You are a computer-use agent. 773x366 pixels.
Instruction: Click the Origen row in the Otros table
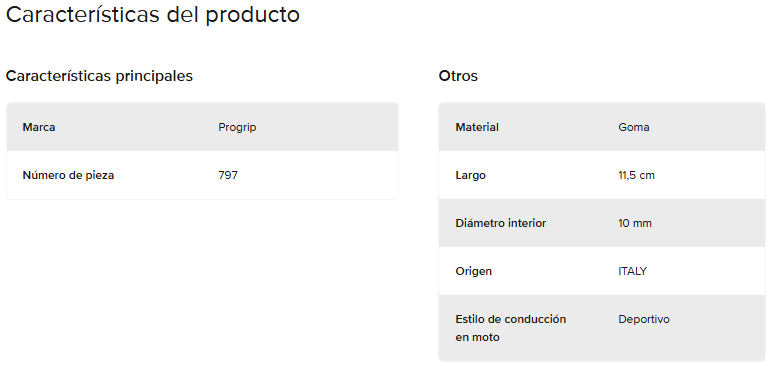point(601,271)
